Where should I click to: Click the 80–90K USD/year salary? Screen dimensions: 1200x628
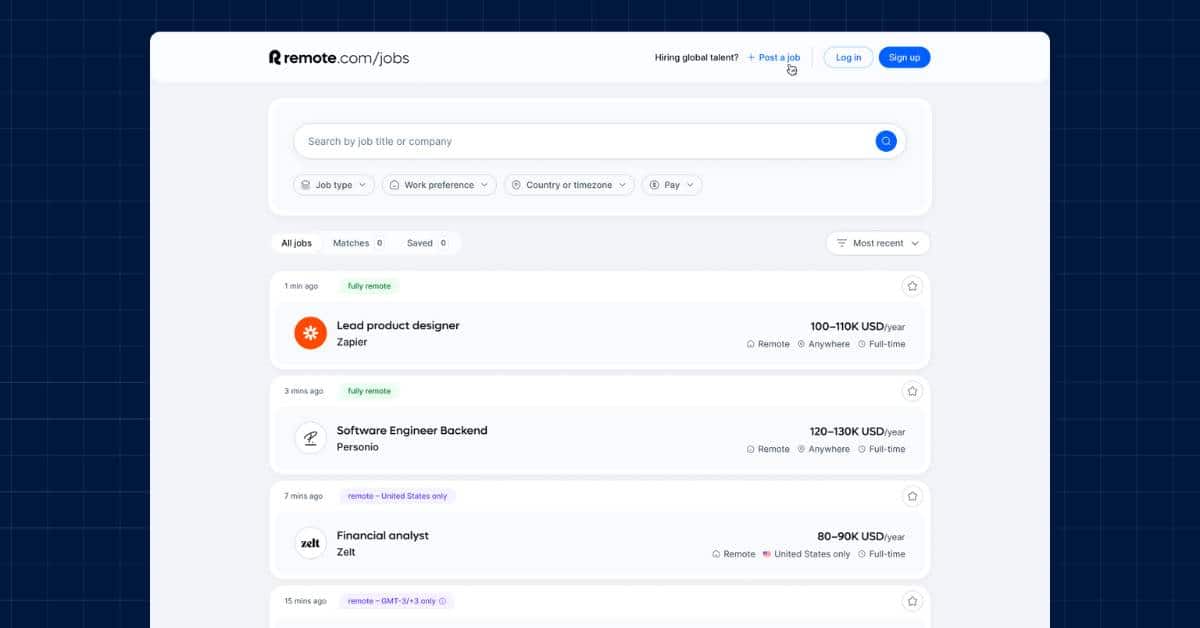point(861,537)
